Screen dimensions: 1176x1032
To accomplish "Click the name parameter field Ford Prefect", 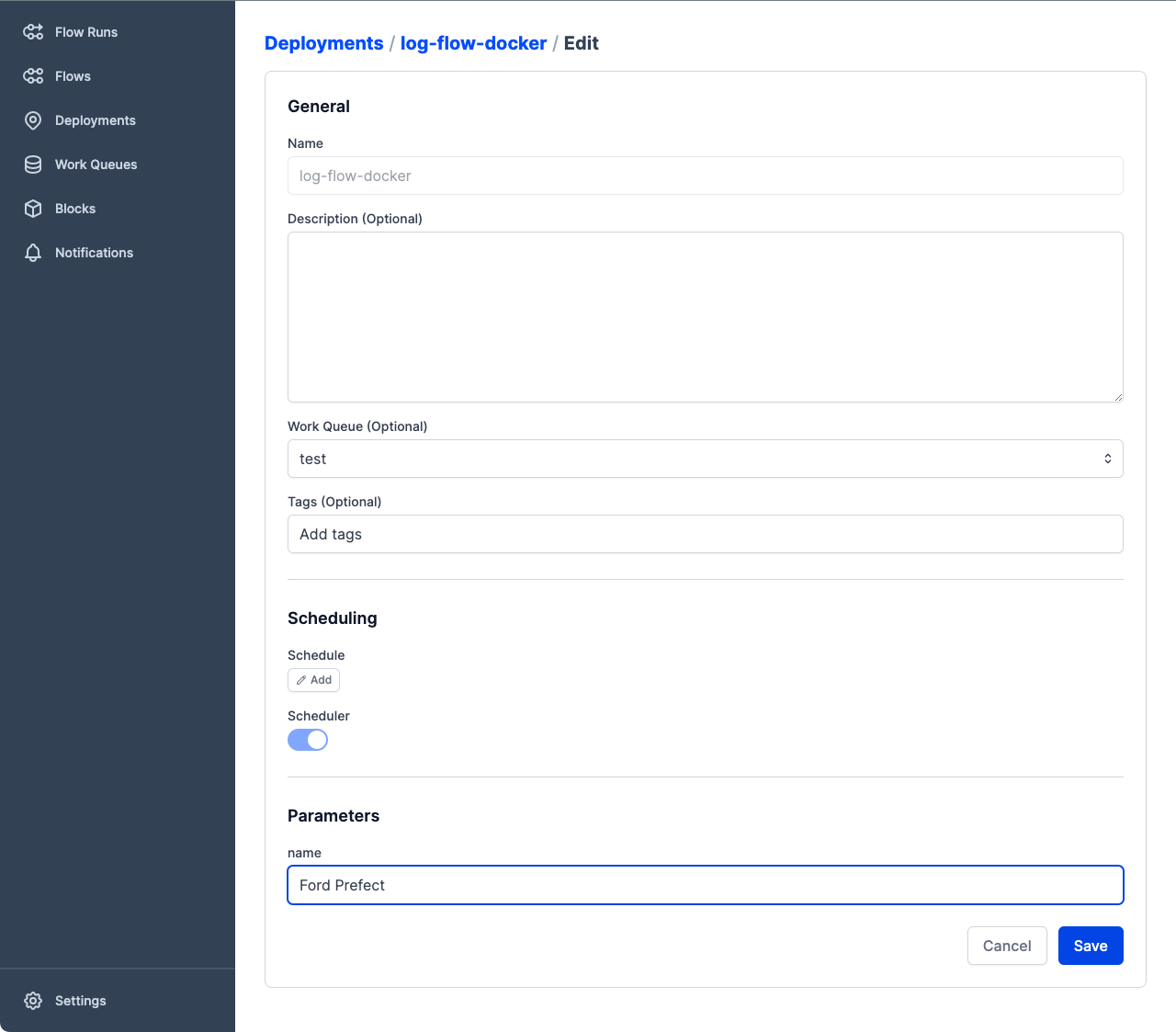I will [706, 885].
